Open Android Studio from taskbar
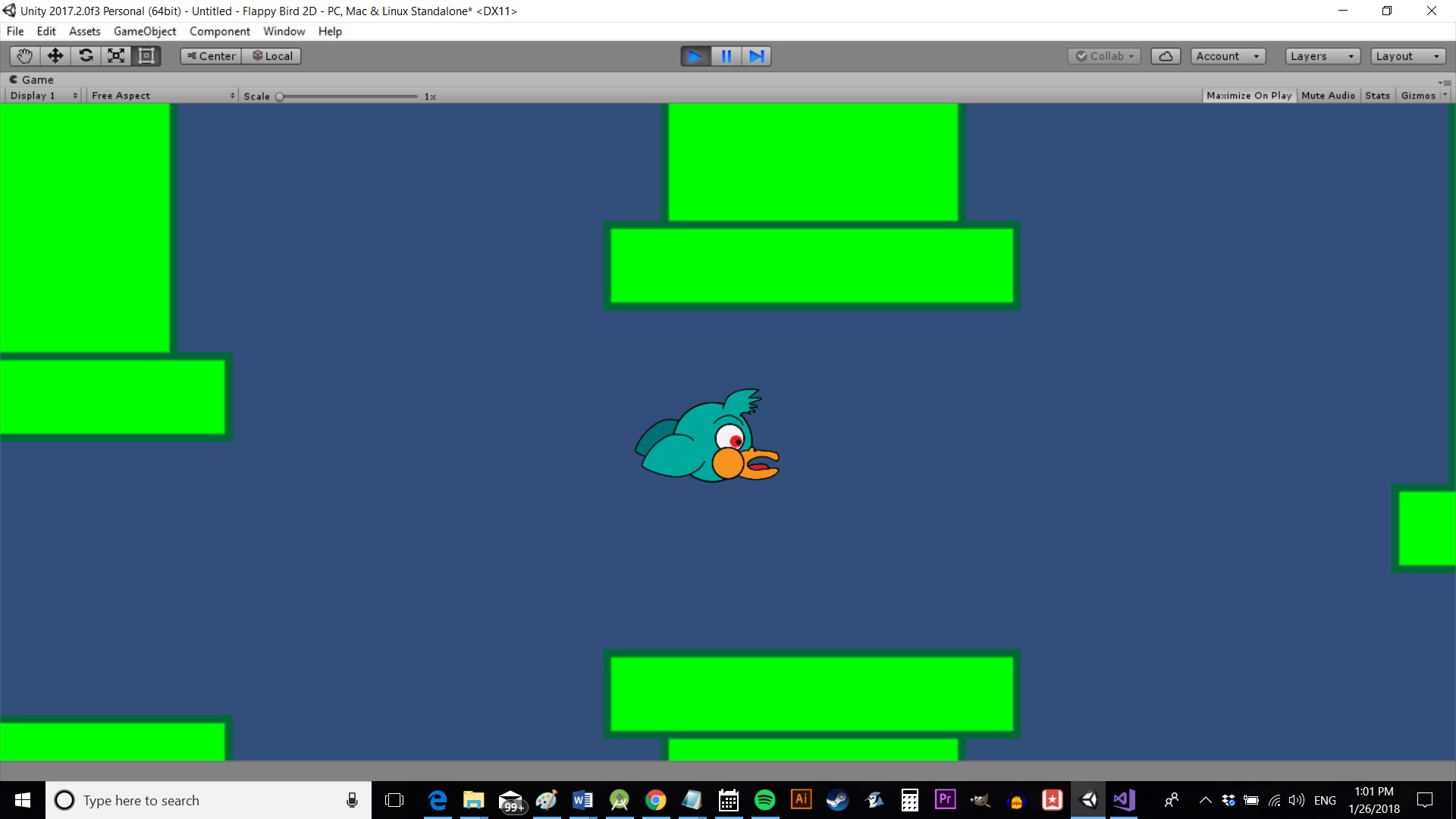 [x=620, y=800]
